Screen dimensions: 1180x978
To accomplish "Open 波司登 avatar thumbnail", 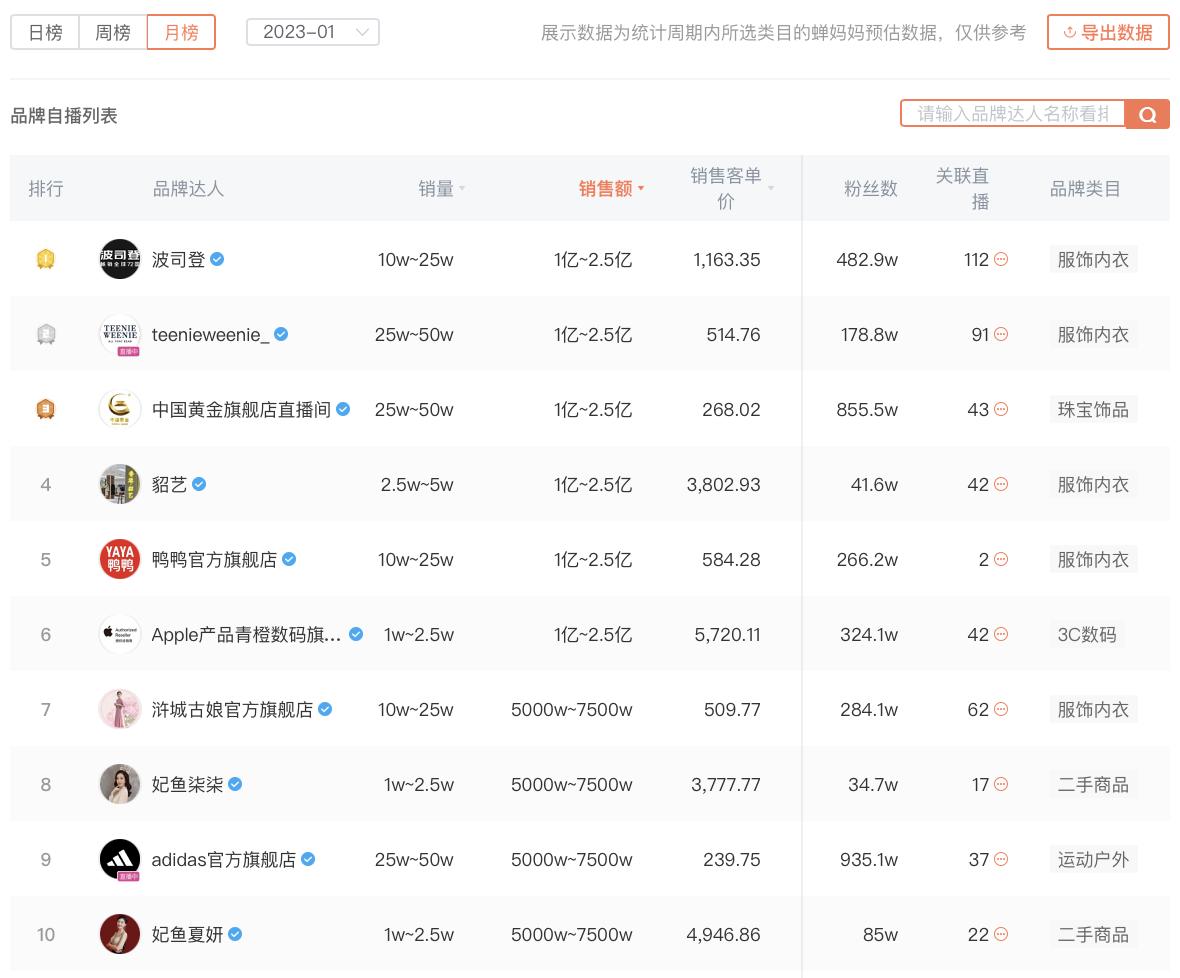I will pyautogui.click(x=120, y=260).
